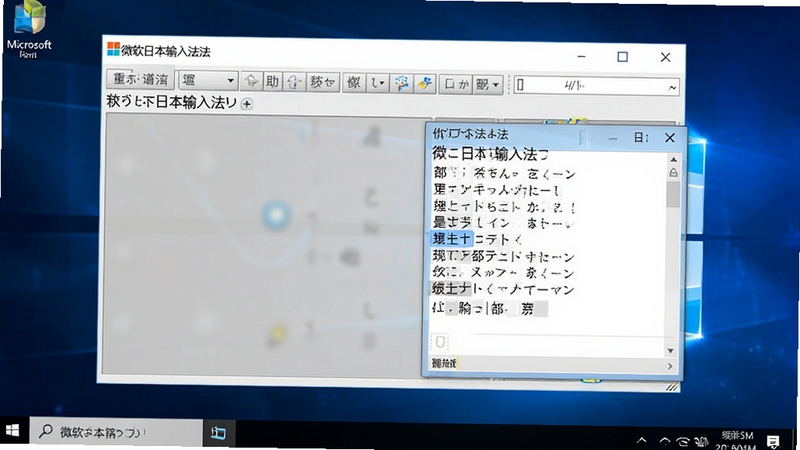Click the curved arrow icon after 助
The image size is (800, 450).
point(294,82)
